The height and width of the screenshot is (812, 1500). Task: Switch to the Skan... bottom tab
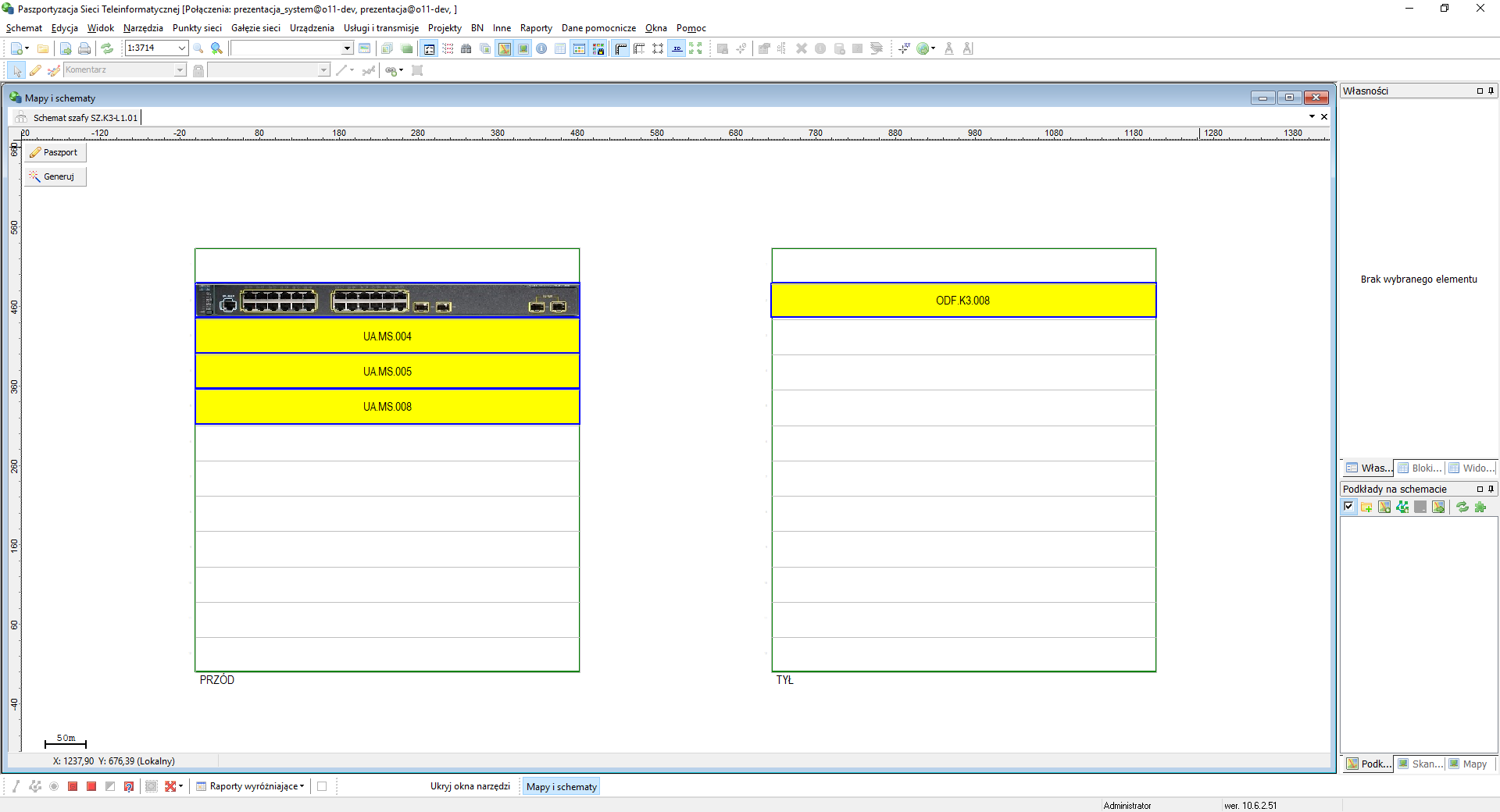[1420, 764]
